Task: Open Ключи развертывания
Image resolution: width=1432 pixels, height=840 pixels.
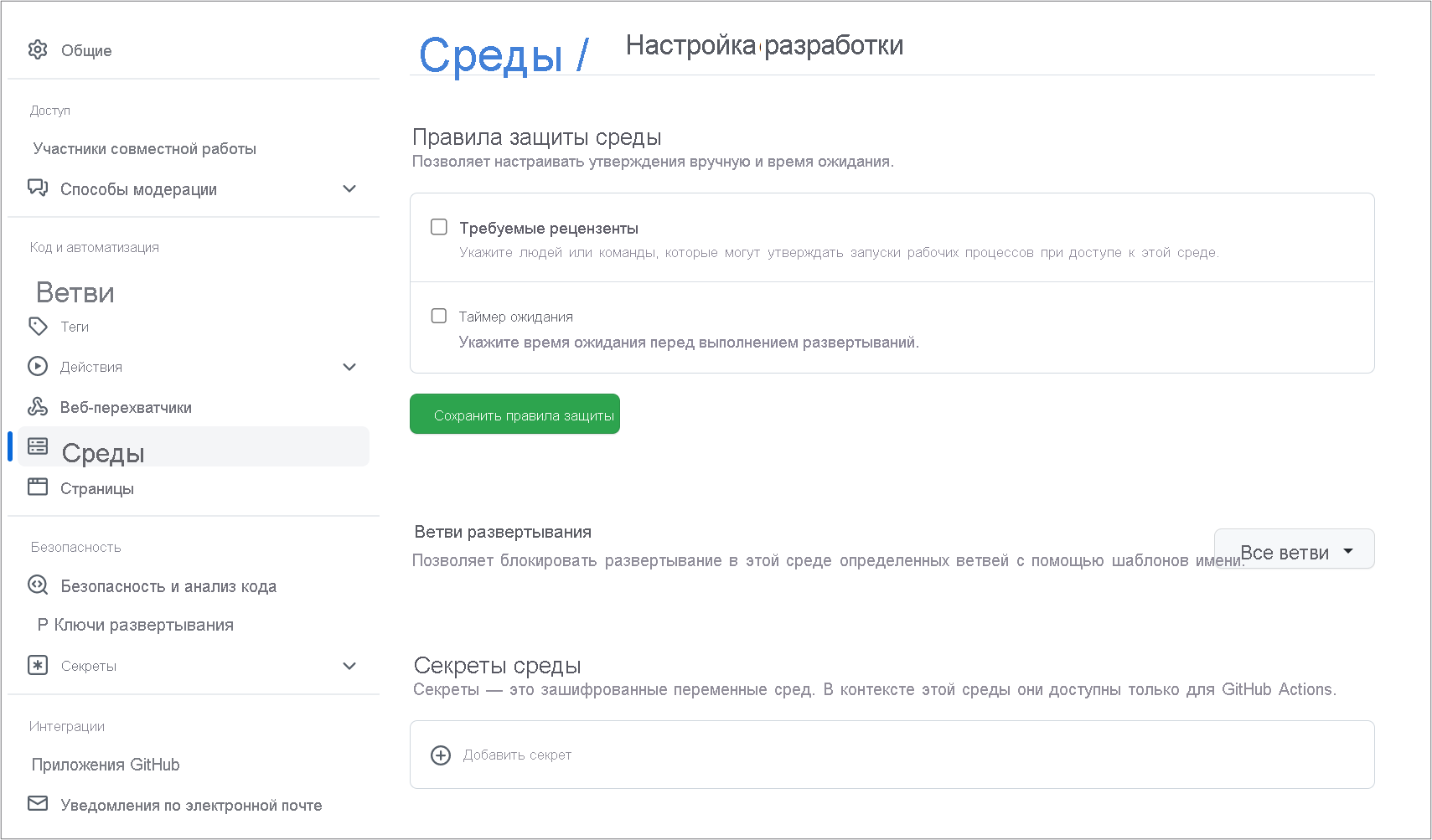Action: tap(136, 625)
